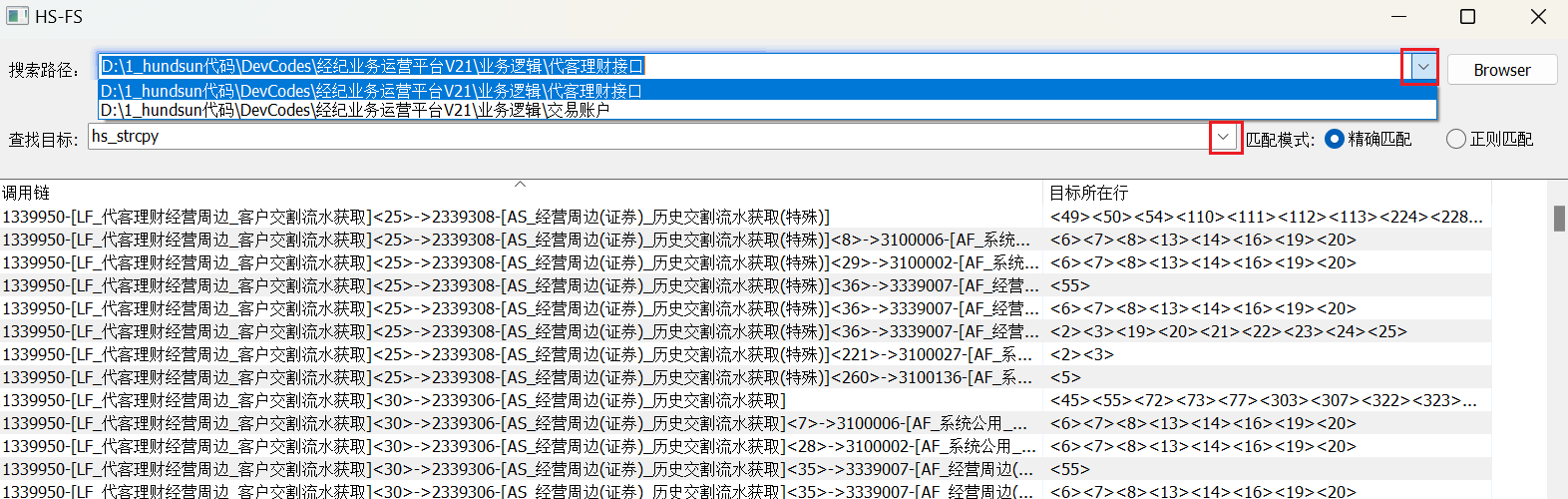Sort by the 调用链 column header
The image size is (1568, 499).
[519, 193]
